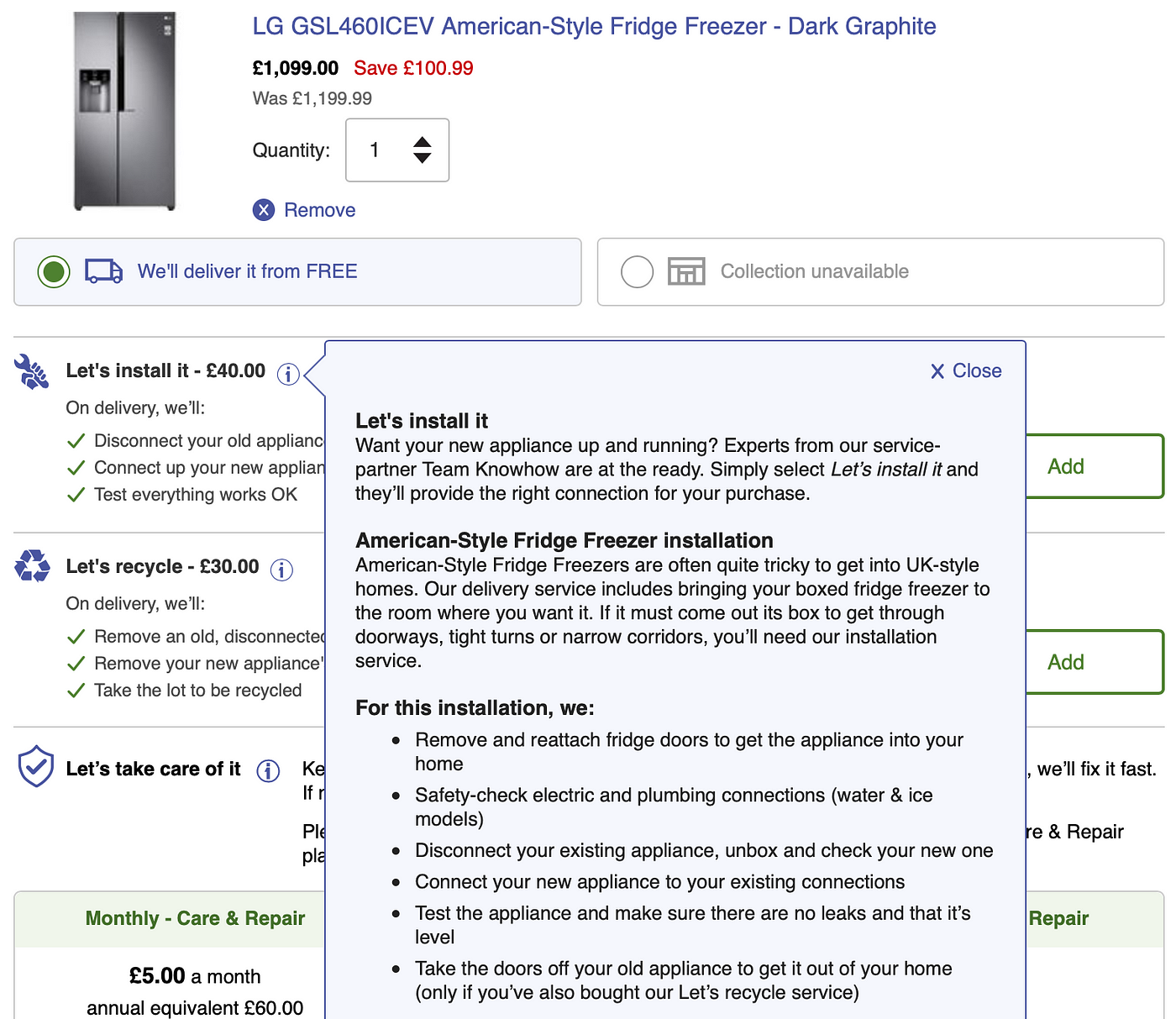Decrease quantity with the down arrow

click(x=423, y=158)
